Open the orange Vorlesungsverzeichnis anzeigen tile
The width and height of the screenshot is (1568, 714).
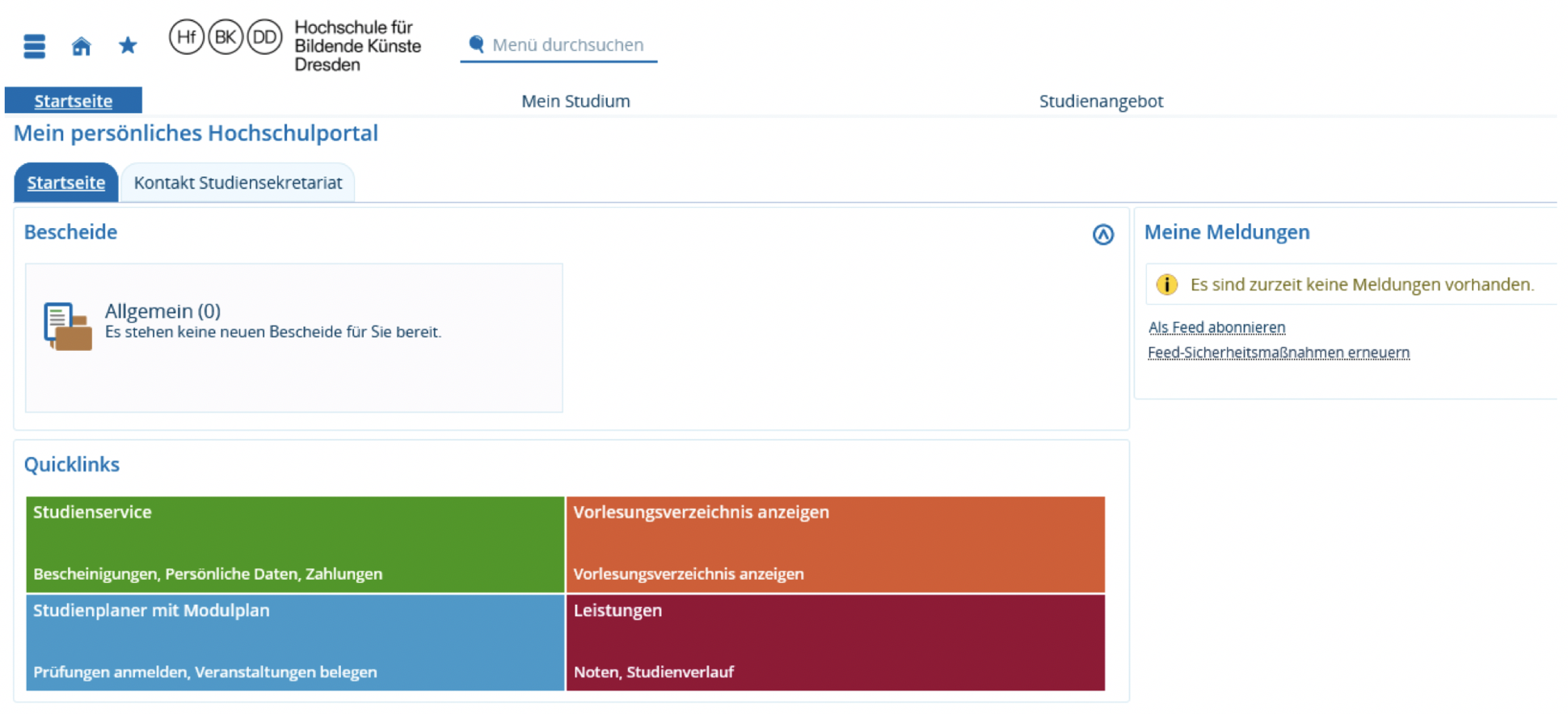click(835, 543)
